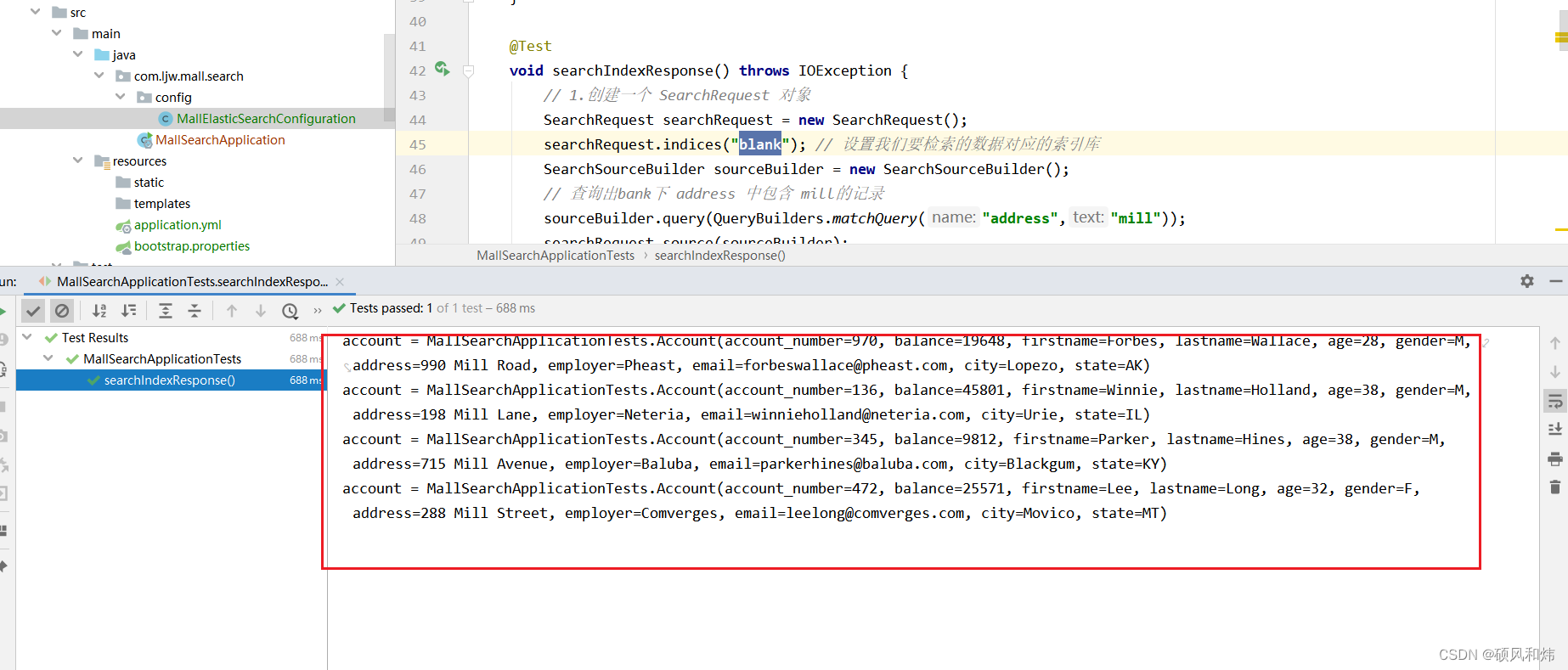The height and width of the screenshot is (670, 1568).
Task: Click the "address" string argument in matchQuery
Action: pyautogui.click(x=1020, y=218)
